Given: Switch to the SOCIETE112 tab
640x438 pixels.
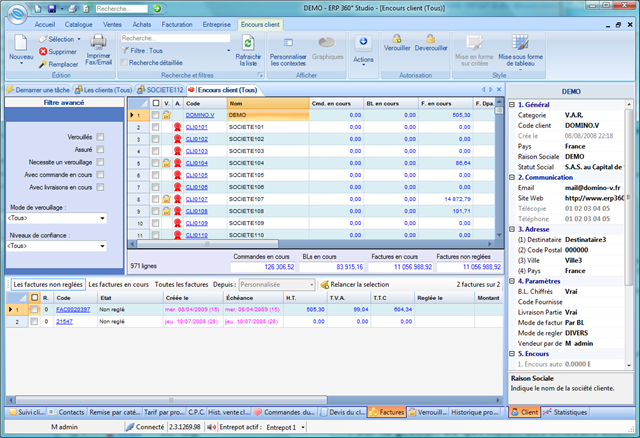Looking at the screenshot, I should click(160, 90).
